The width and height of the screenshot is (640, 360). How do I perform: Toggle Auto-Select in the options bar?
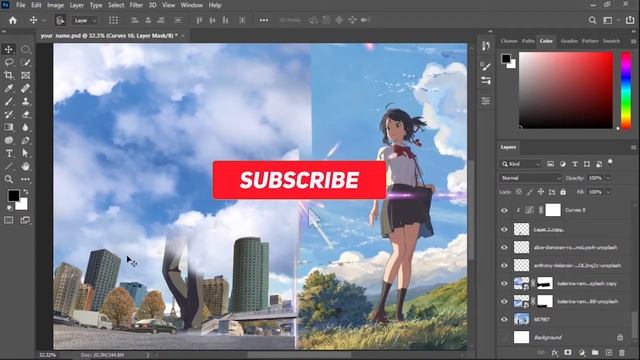pyautogui.click(x=60, y=20)
